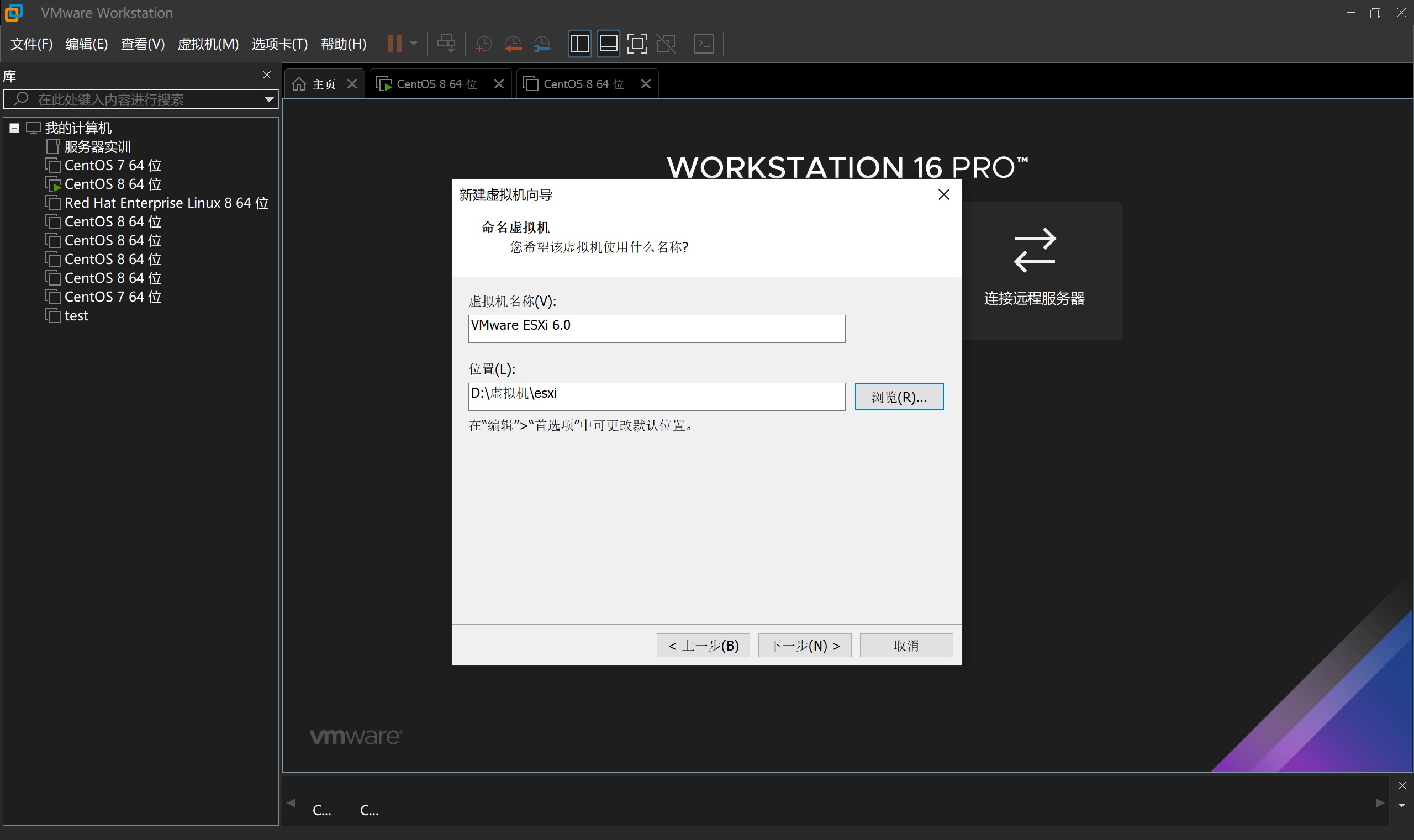Click the 虚拟机名称 text field
1414x840 pixels.
tap(657, 328)
